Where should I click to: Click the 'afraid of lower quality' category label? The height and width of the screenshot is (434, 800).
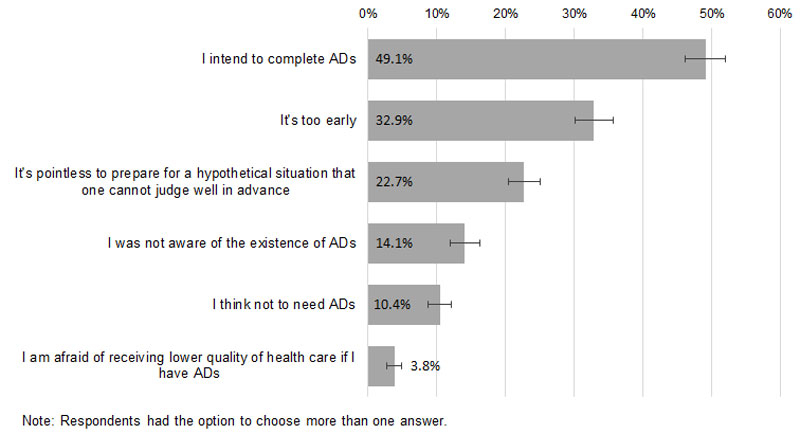[x=189, y=366]
